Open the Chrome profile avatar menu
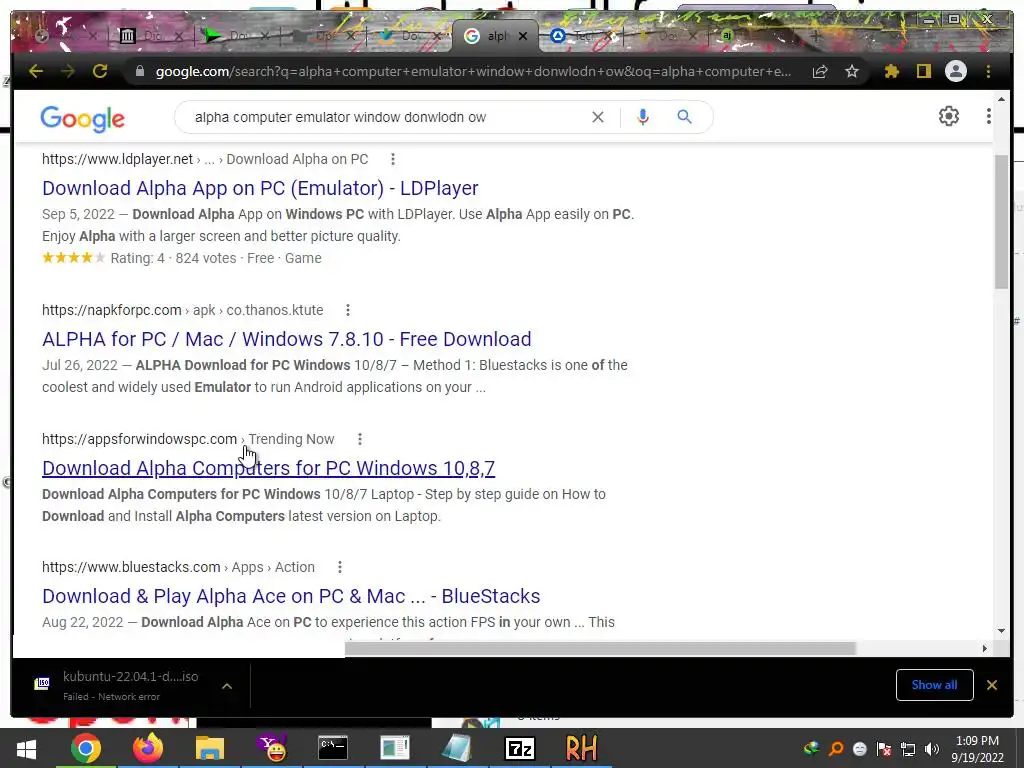 [x=956, y=71]
